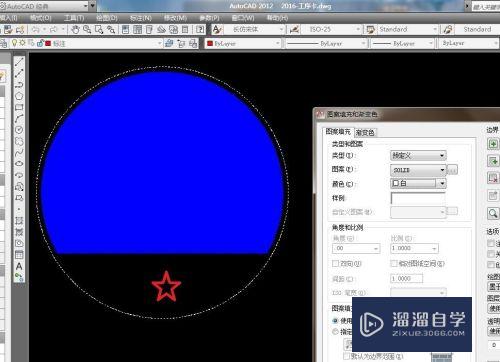Select the Circle tool
The width and height of the screenshot is (500, 362).
[19, 130]
